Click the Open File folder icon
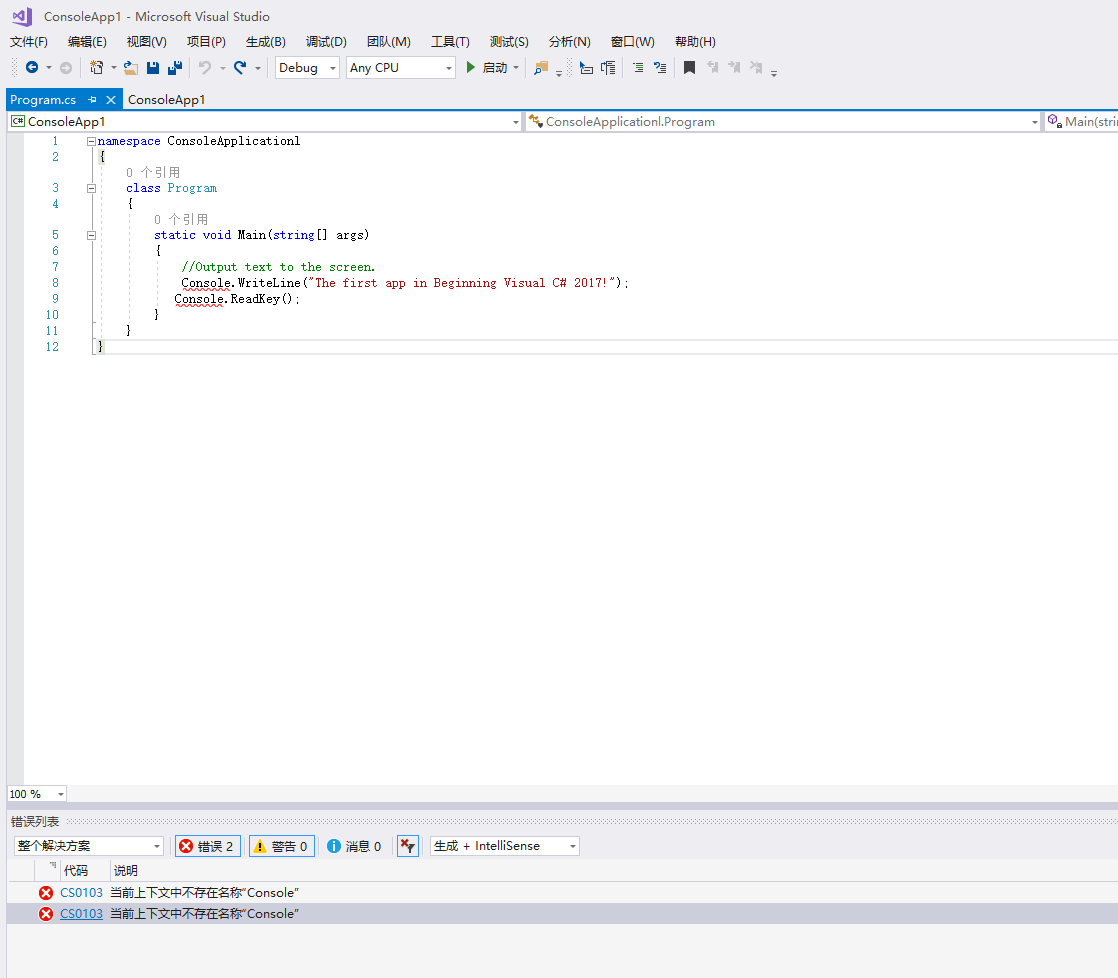The width and height of the screenshot is (1118, 978). [130, 68]
